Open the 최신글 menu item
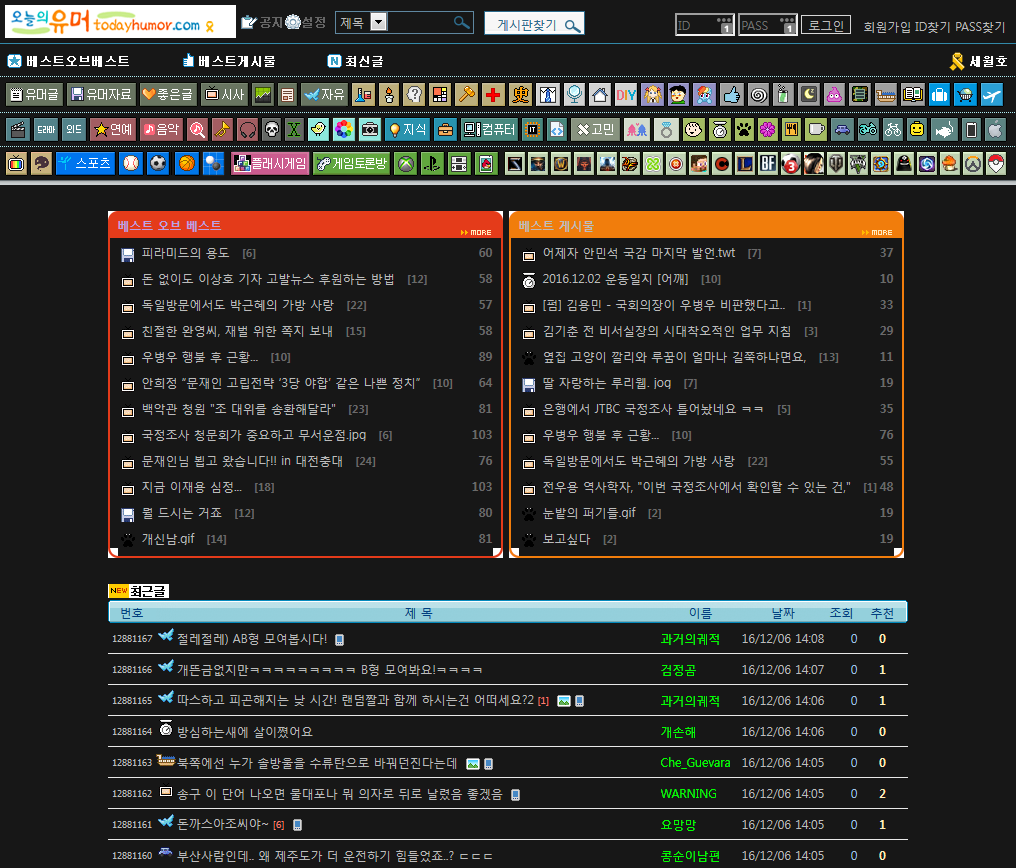 pos(355,62)
